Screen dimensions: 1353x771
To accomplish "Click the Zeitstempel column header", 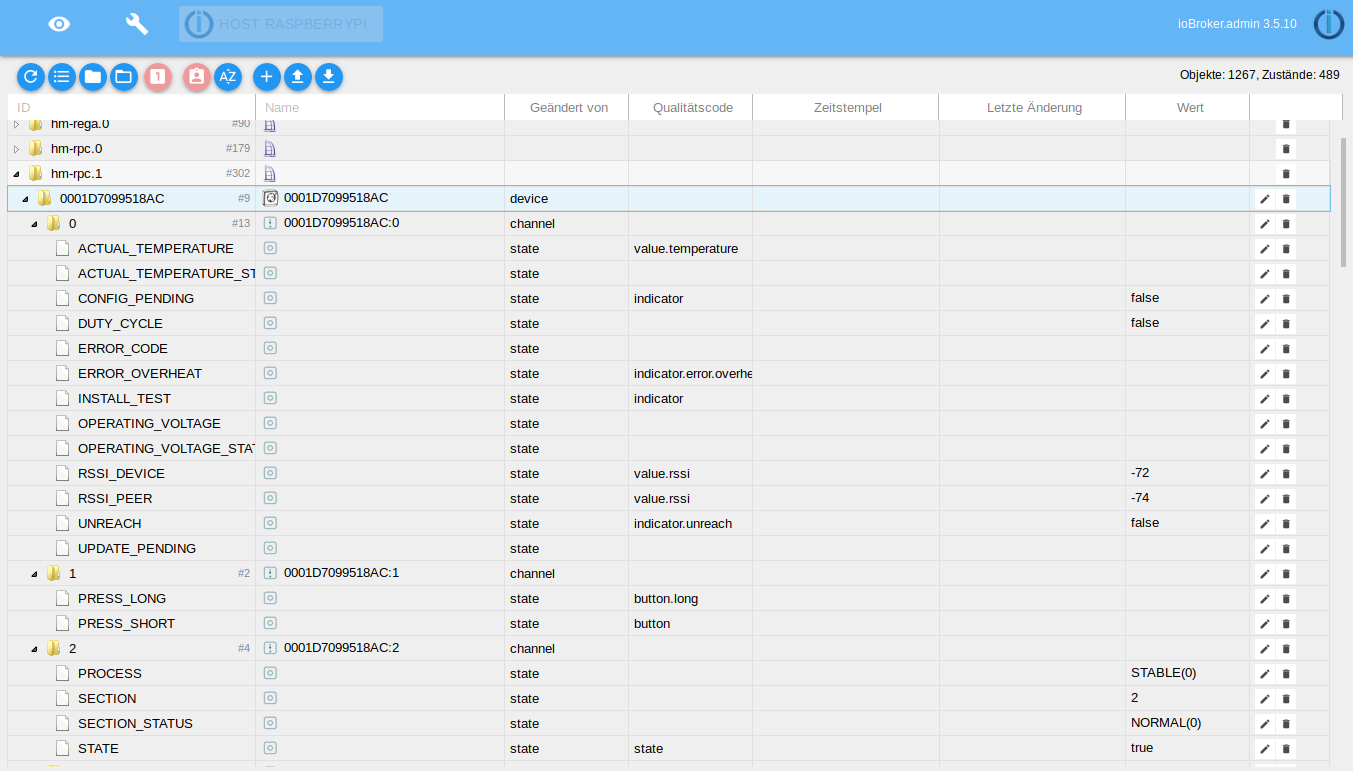I will click(847, 107).
